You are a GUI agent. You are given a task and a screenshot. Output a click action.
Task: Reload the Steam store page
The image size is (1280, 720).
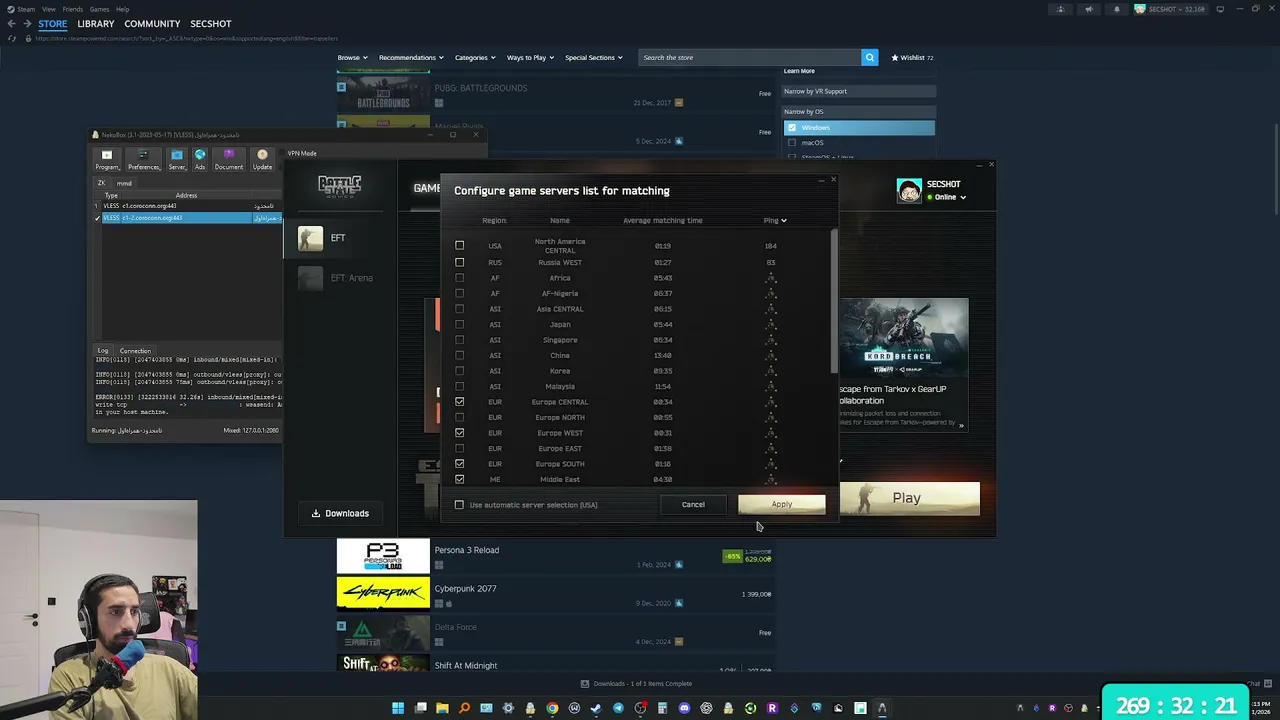click(x=12, y=38)
